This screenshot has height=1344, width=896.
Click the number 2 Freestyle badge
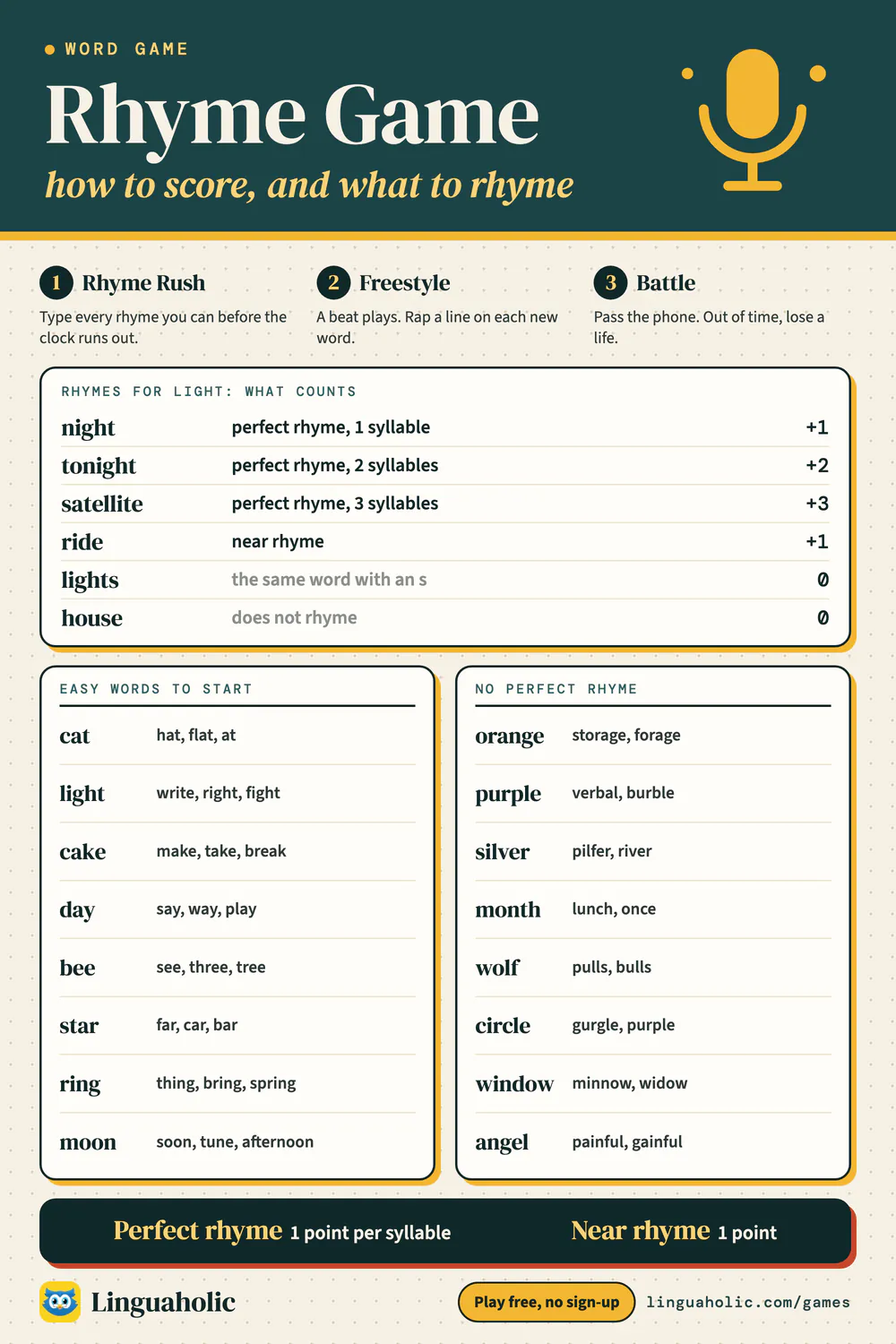coord(333,283)
